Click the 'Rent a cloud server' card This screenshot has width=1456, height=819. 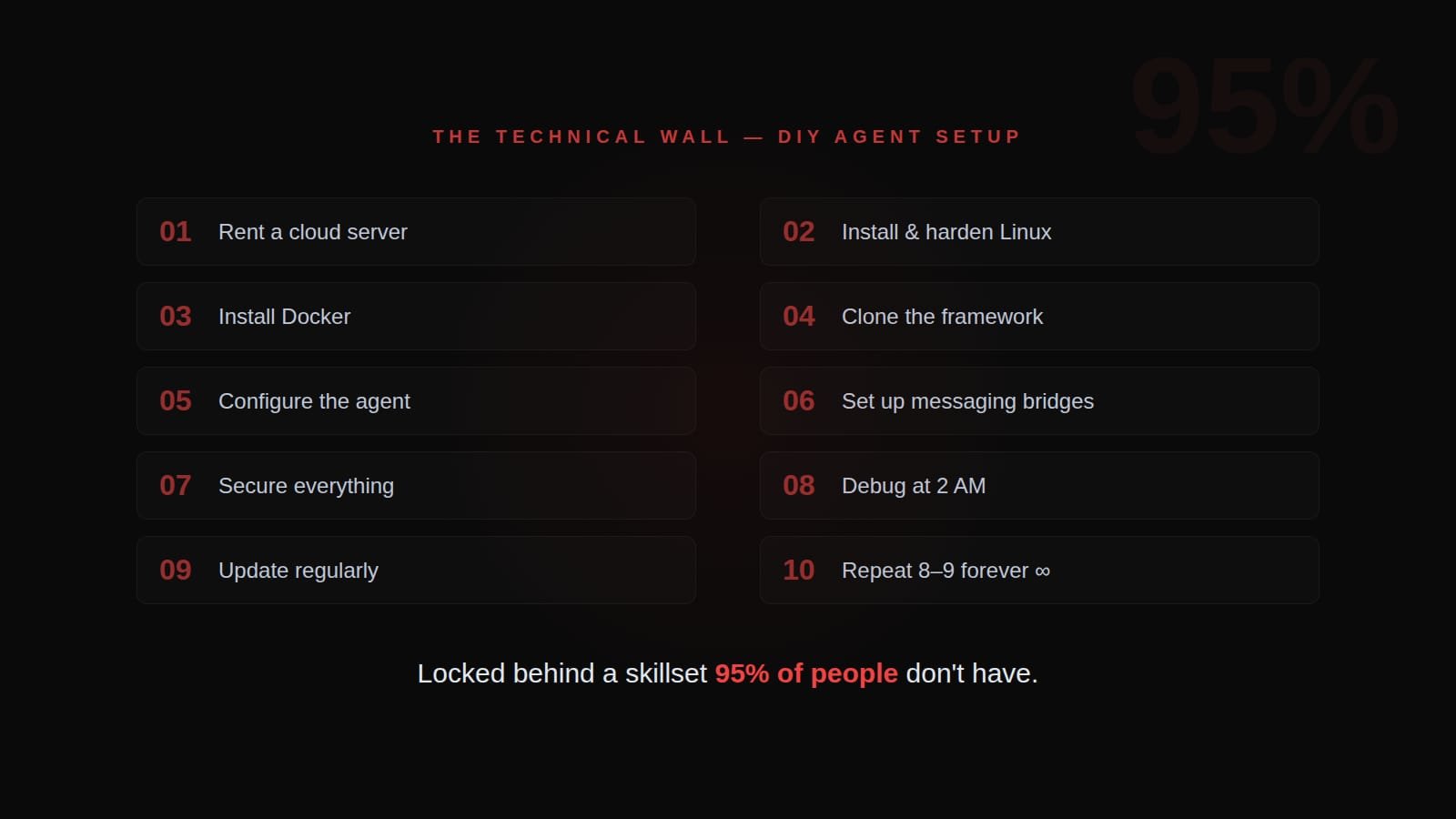click(416, 231)
